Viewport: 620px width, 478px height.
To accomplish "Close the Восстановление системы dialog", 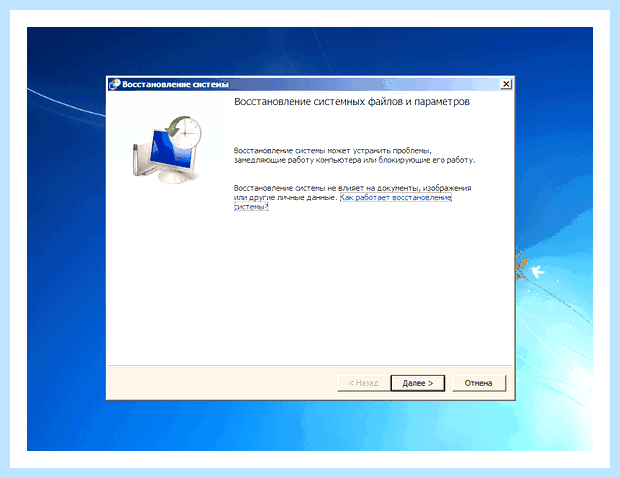I will pyautogui.click(x=506, y=84).
